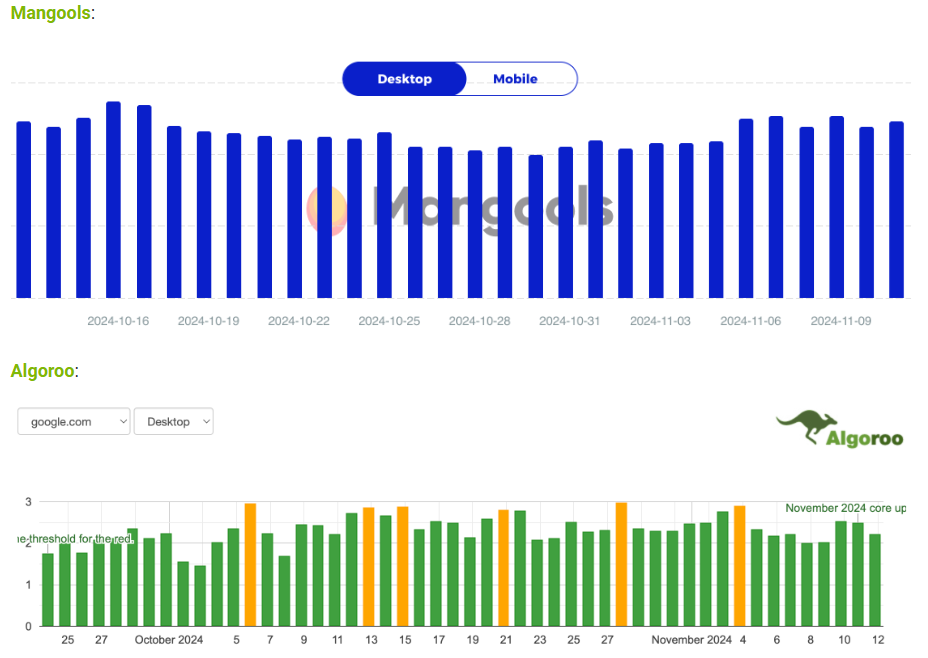Click the 'November 2024 core up' annotation
Screen dimensions: 928x658
(845, 508)
